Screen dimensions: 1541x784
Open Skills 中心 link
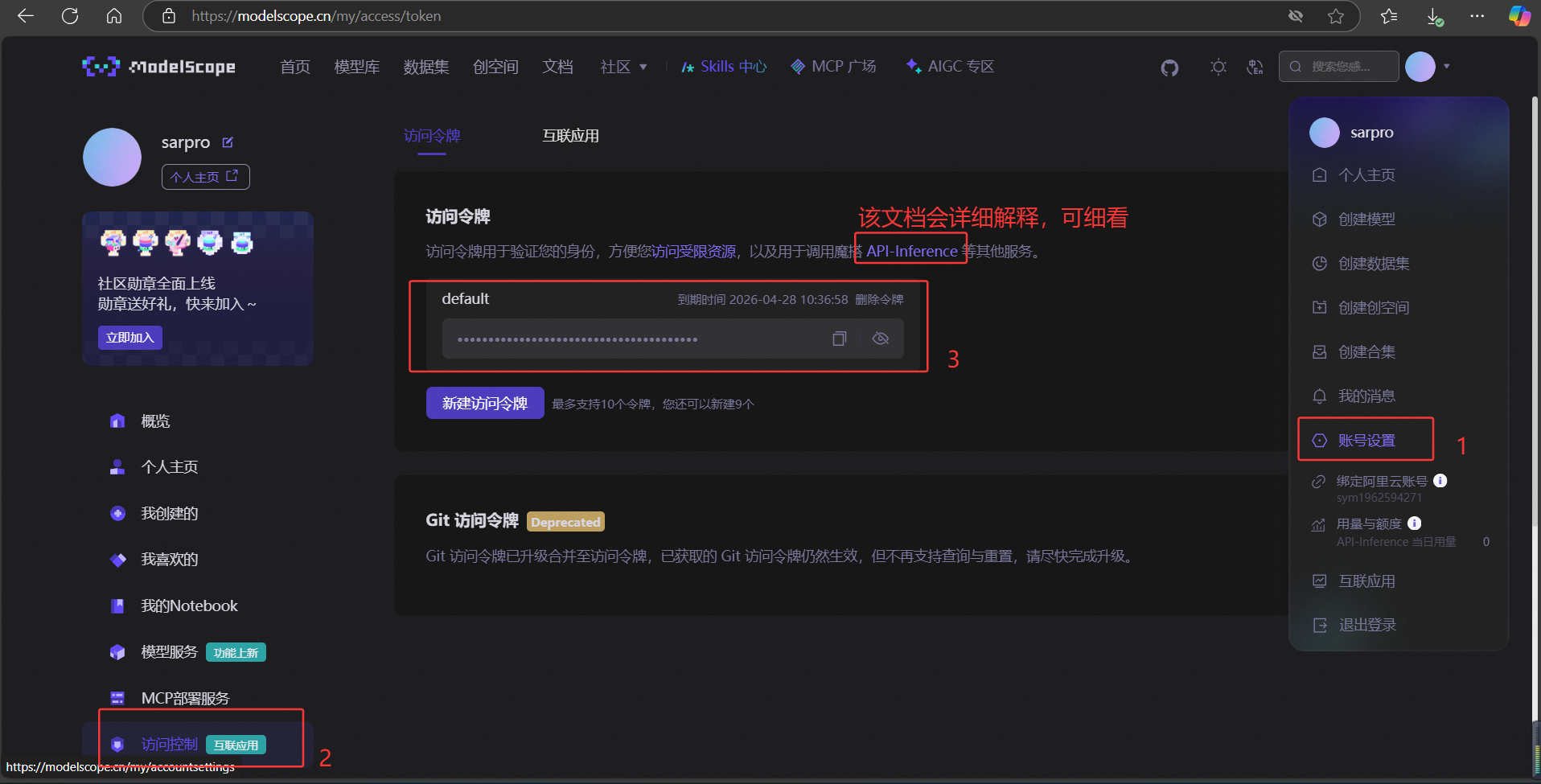724,67
